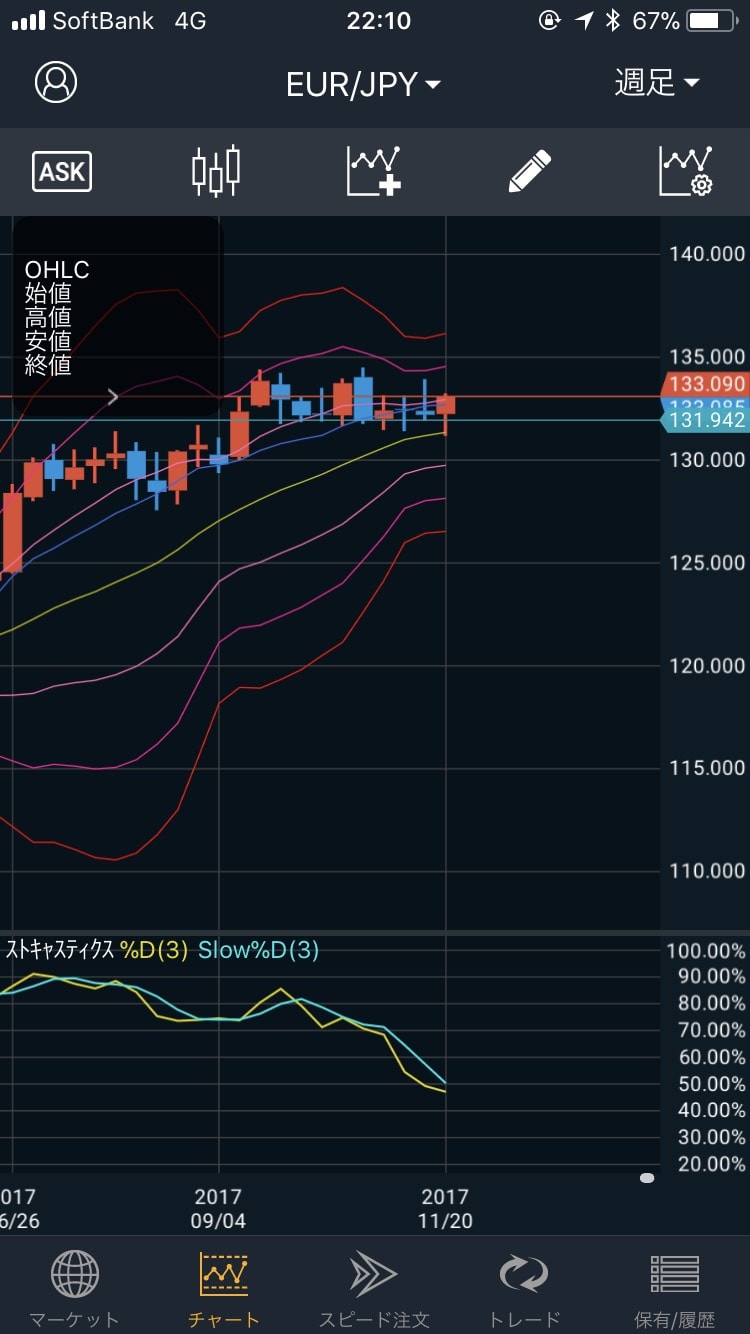Tap the 11/20 date axis marker
The image size is (750, 1334).
[445, 1209]
